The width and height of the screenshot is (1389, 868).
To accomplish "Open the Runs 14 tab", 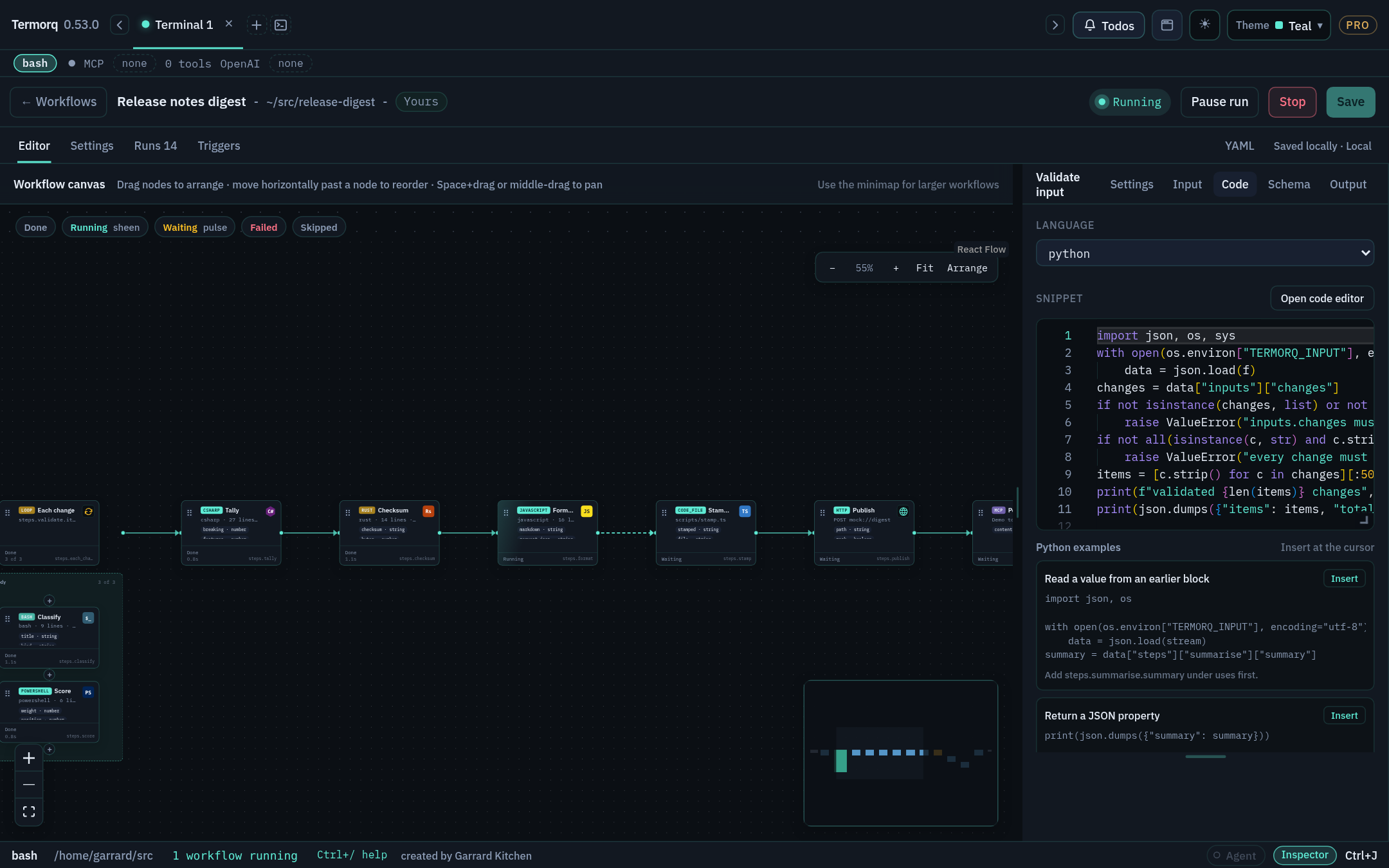I will 156,146.
